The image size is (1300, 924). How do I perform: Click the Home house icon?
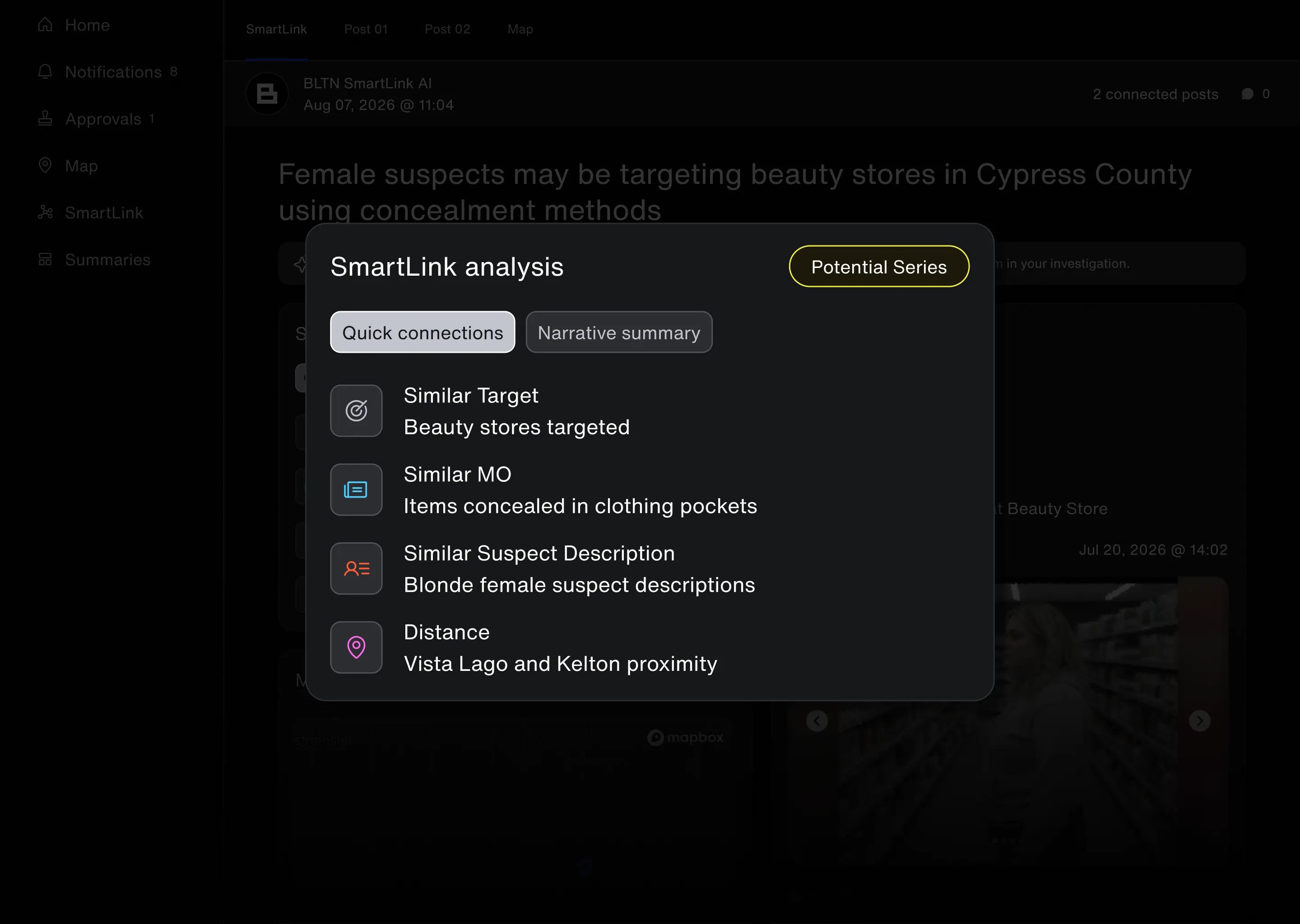tap(45, 24)
